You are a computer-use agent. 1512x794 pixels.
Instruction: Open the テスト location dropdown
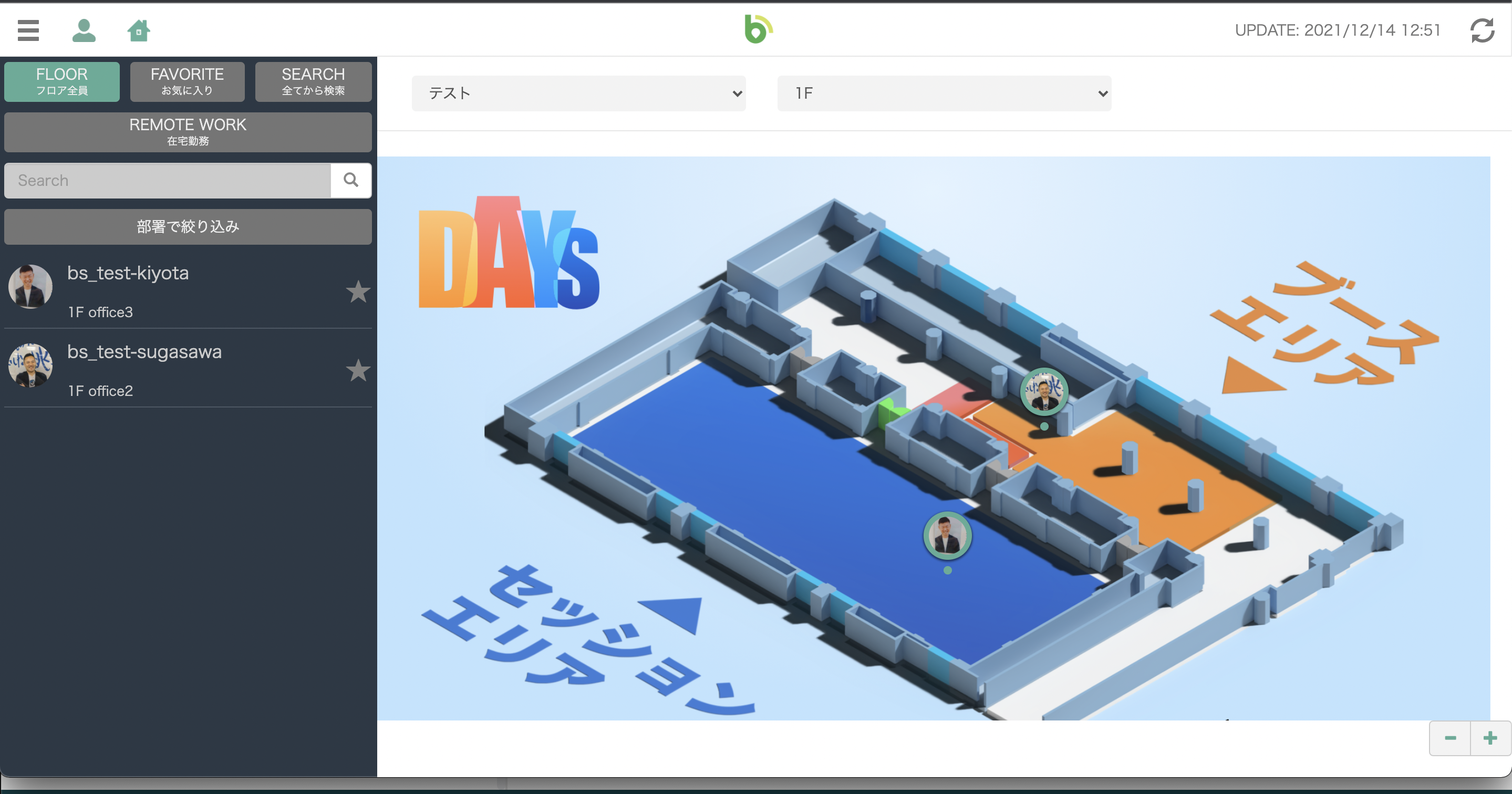point(578,93)
